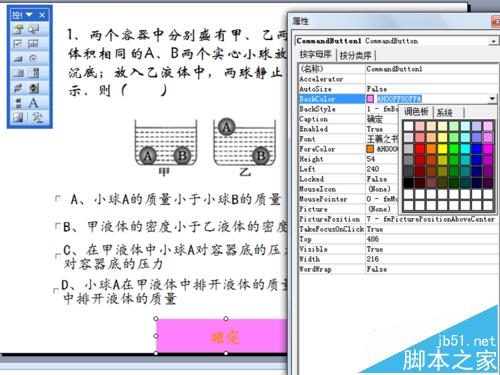The height and width of the screenshot is (375, 500).
Task: Pick the cyan palette swatch
Action: tap(465, 149)
